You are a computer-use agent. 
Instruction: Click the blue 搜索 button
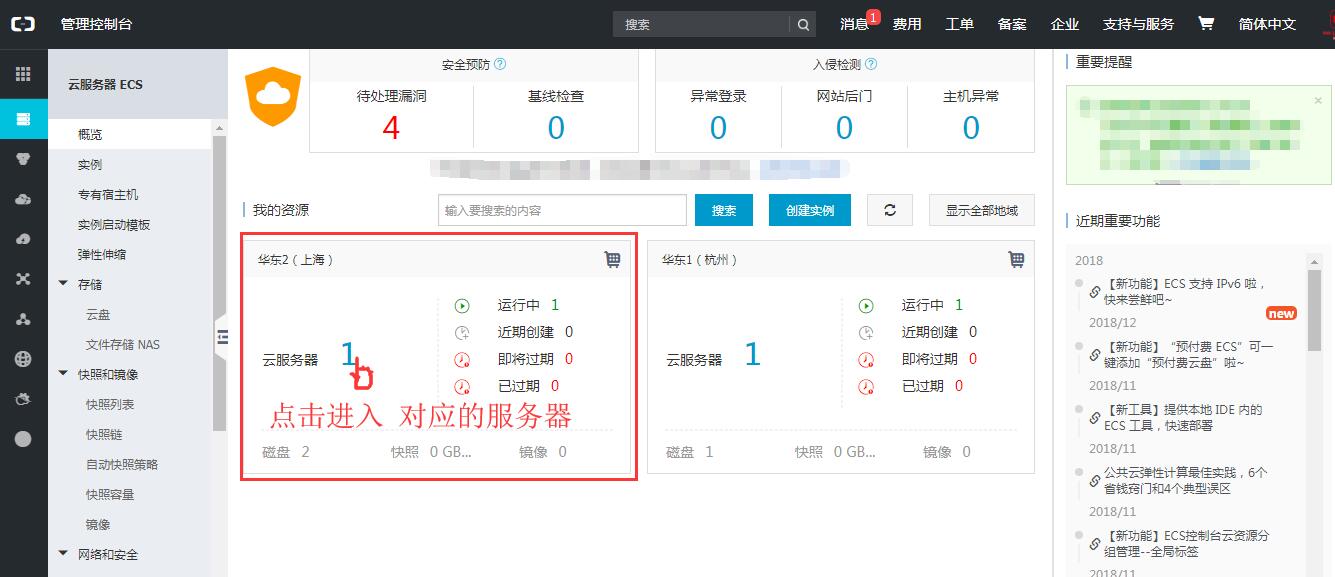click(x=724, y=210)
